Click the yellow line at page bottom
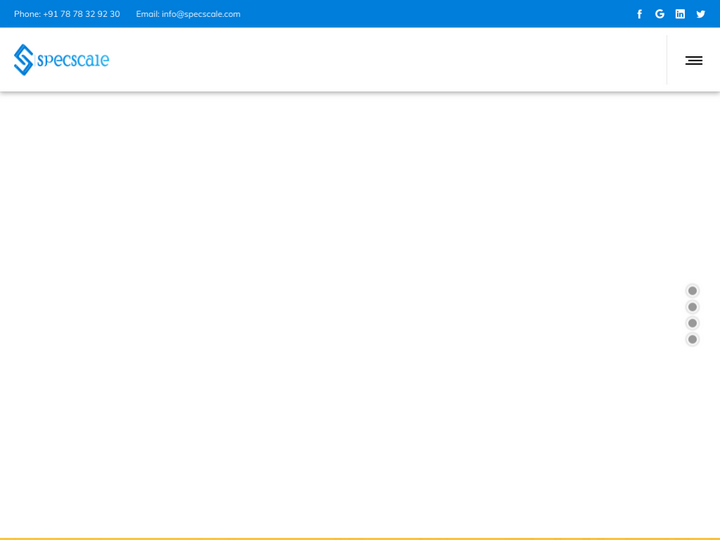This screenshot has width=720, height=540. coord(360,538)
